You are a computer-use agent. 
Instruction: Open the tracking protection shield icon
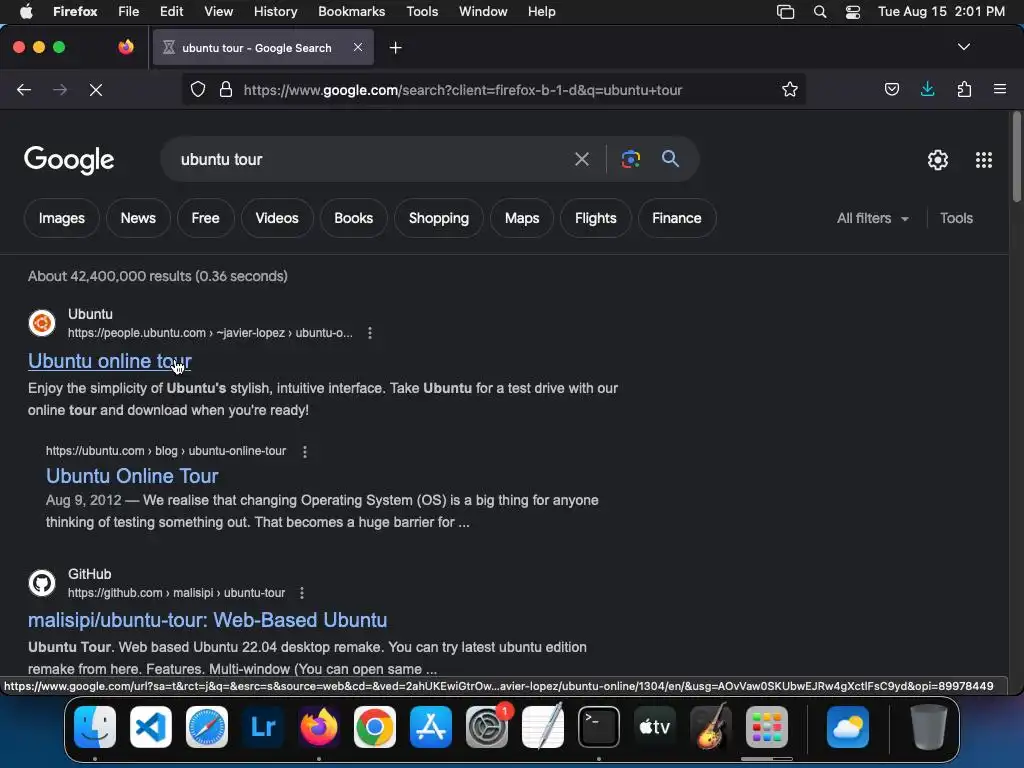pos(198,89)
